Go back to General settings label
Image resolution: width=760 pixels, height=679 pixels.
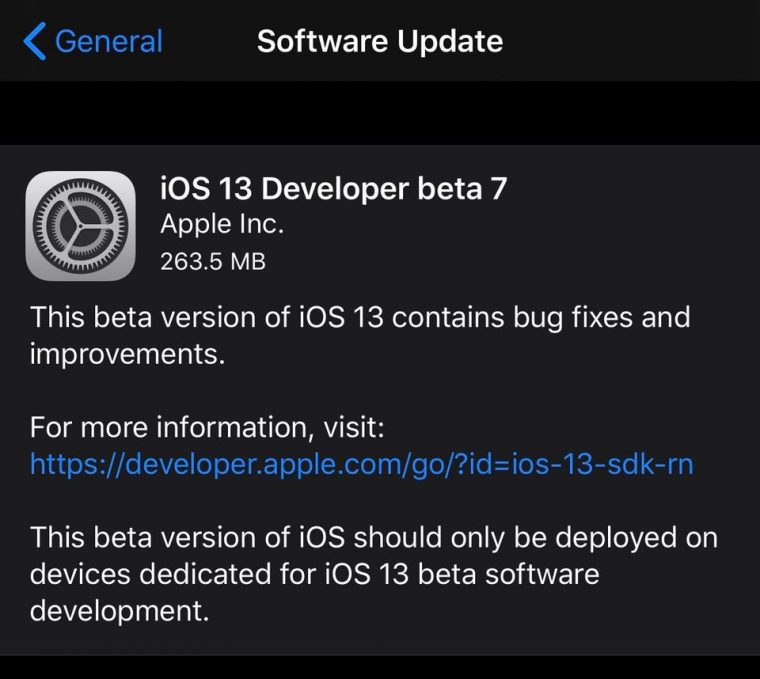tap(109, 41)
